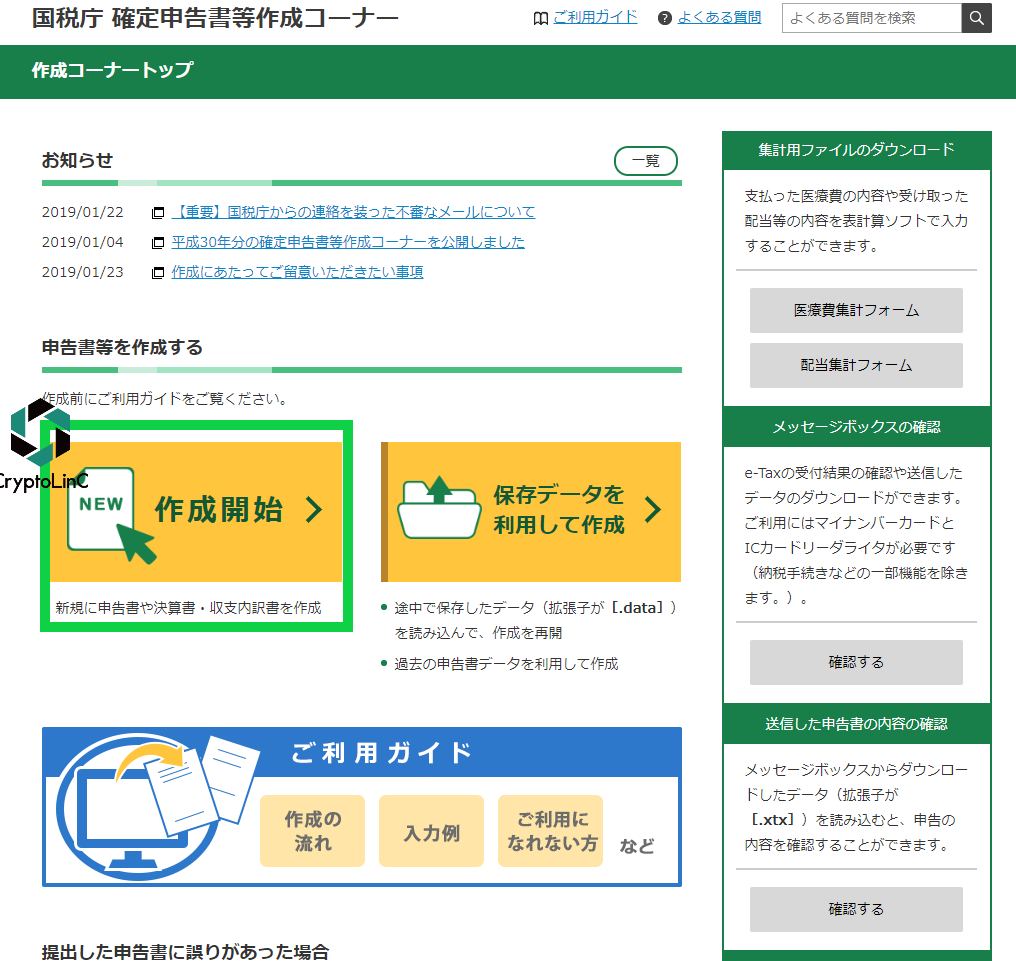Click the 国税庁 確定申告書等作成コーナー site title

point(215,18)
